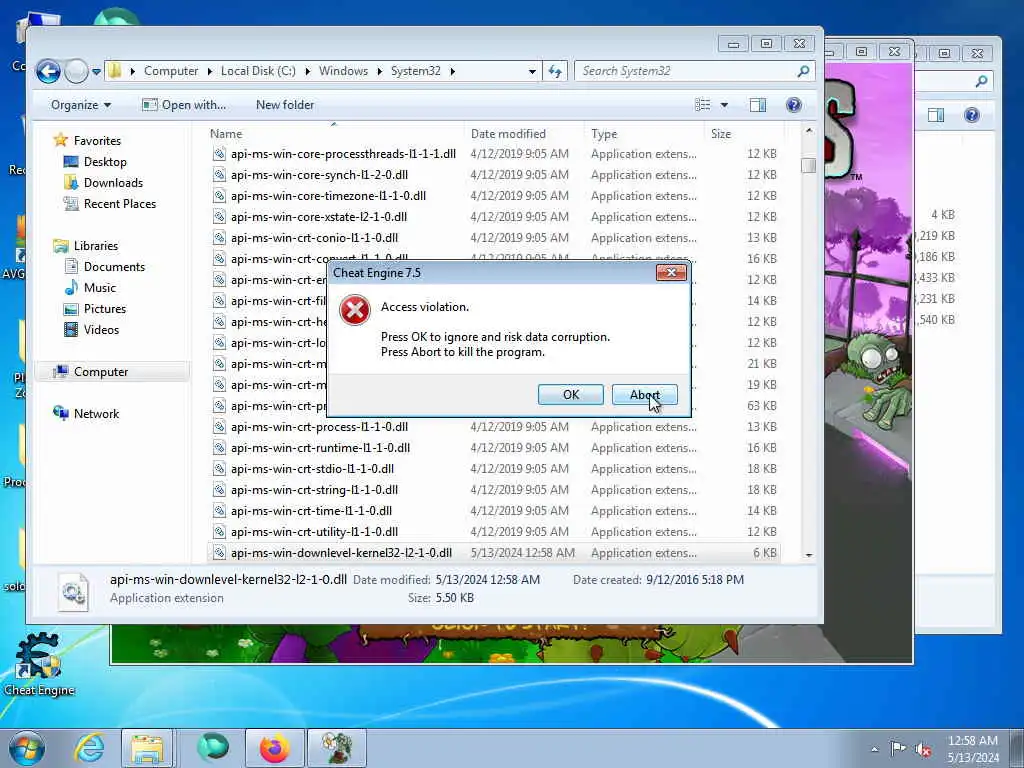Click the muted volume tray icon
This screenshot has width=1024, height=768.
pos(923,748)
